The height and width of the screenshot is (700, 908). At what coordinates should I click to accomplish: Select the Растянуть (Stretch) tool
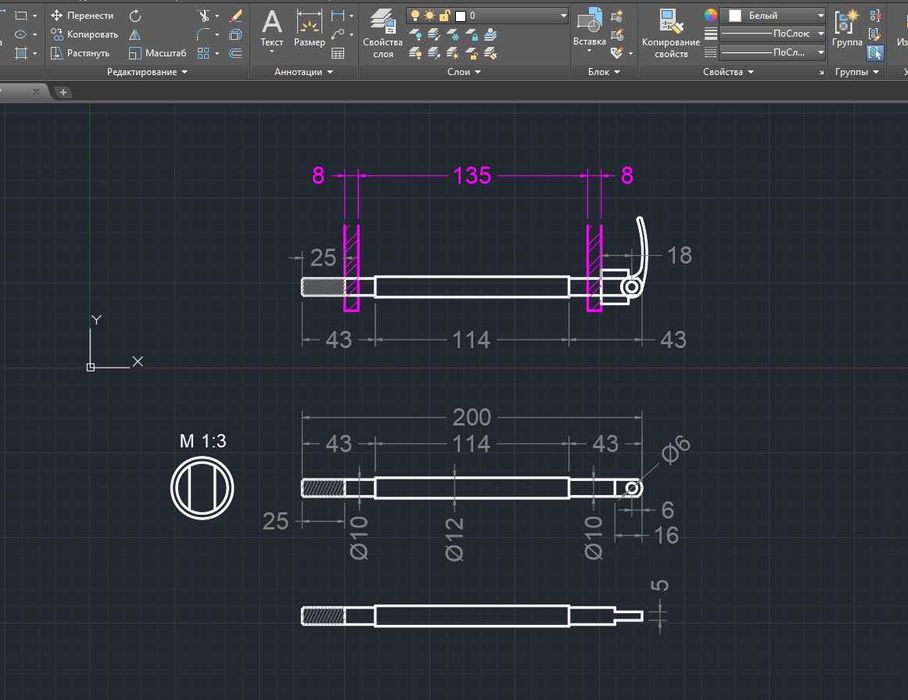(x=80, y=53)
